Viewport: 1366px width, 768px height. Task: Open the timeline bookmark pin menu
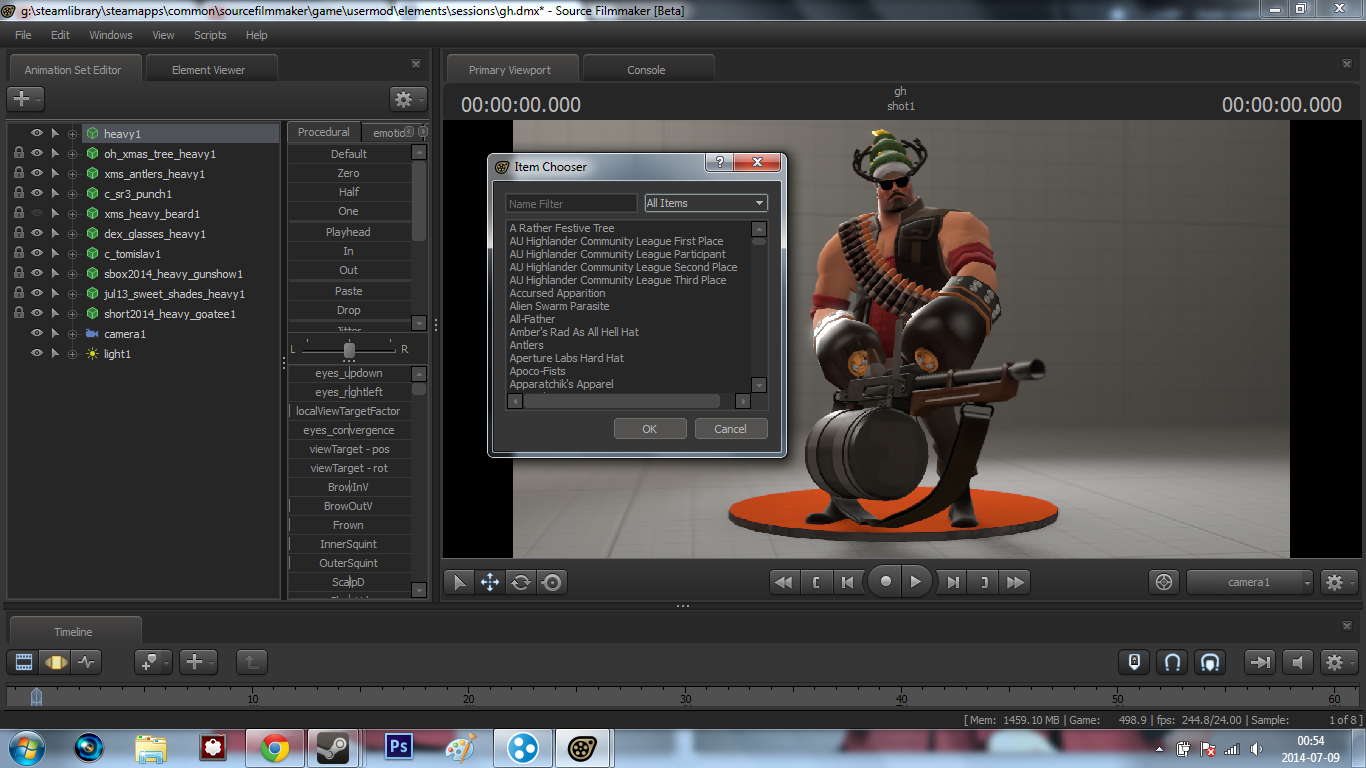point(153,662)
